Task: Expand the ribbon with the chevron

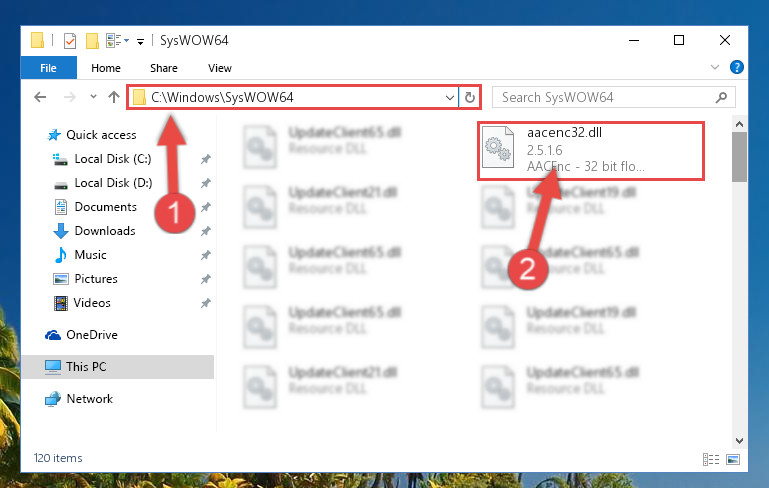Action: (x=715, y=67)
